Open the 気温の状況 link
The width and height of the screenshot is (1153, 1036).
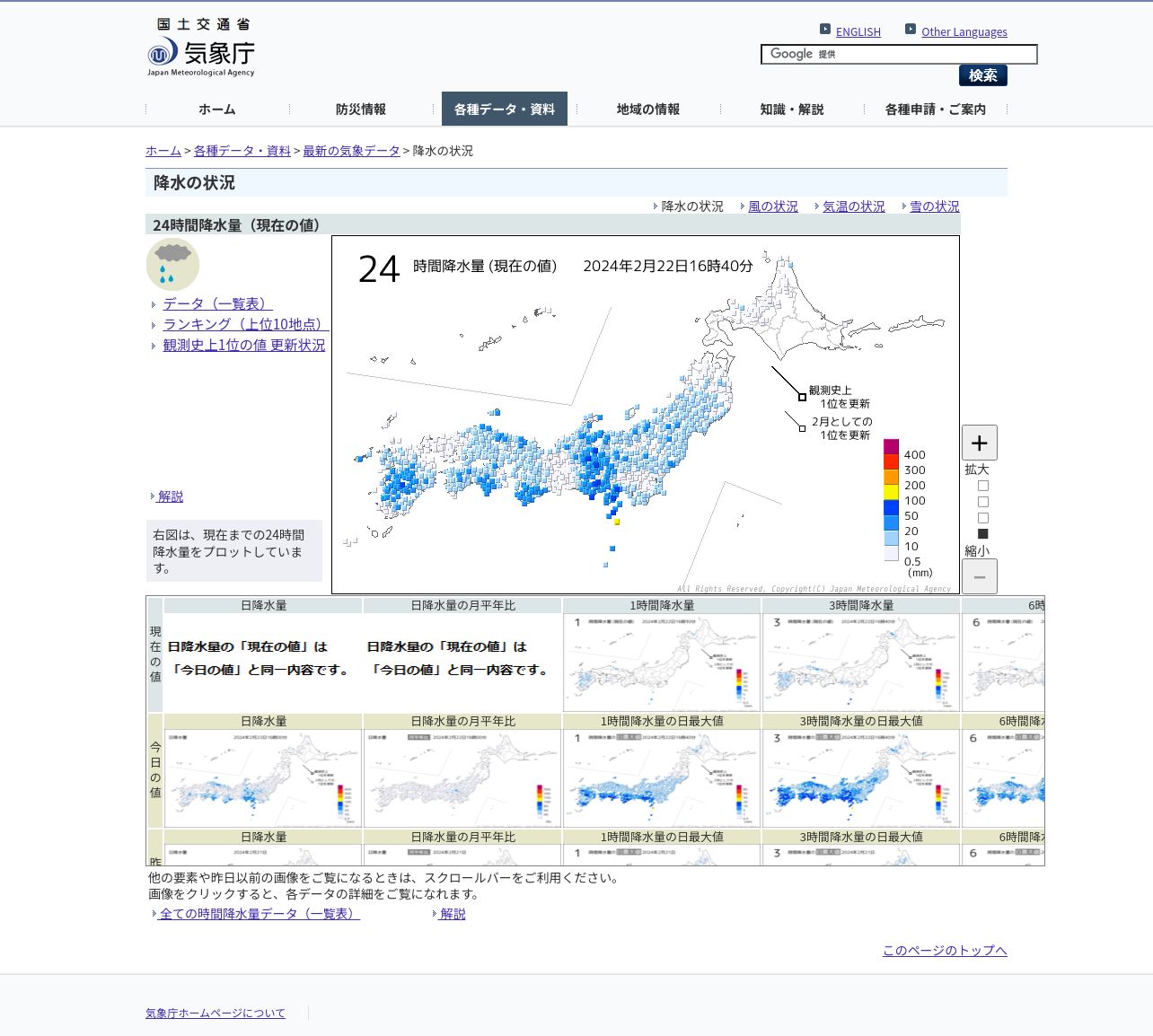854,206
